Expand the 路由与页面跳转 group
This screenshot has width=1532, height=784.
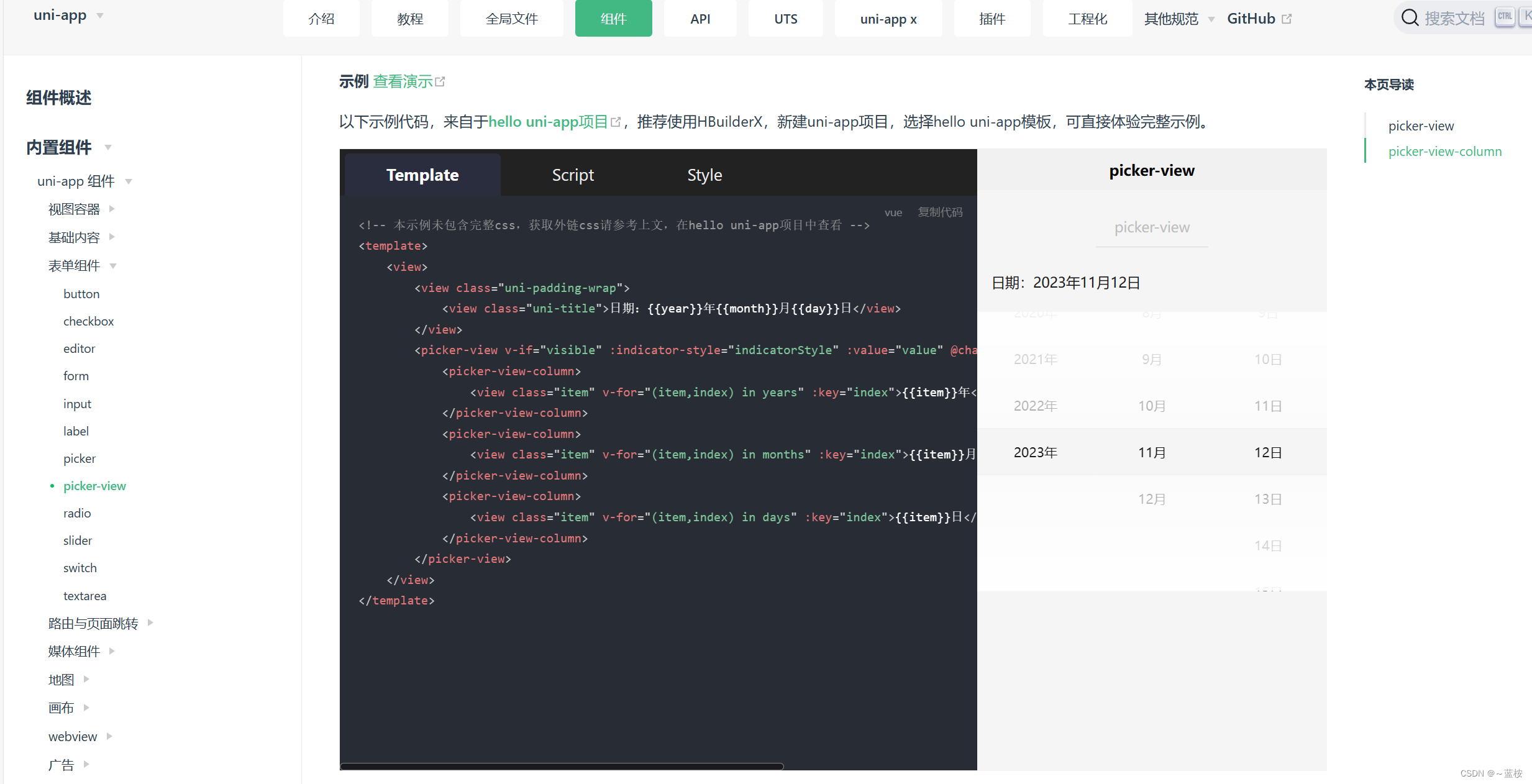(150, 622)
